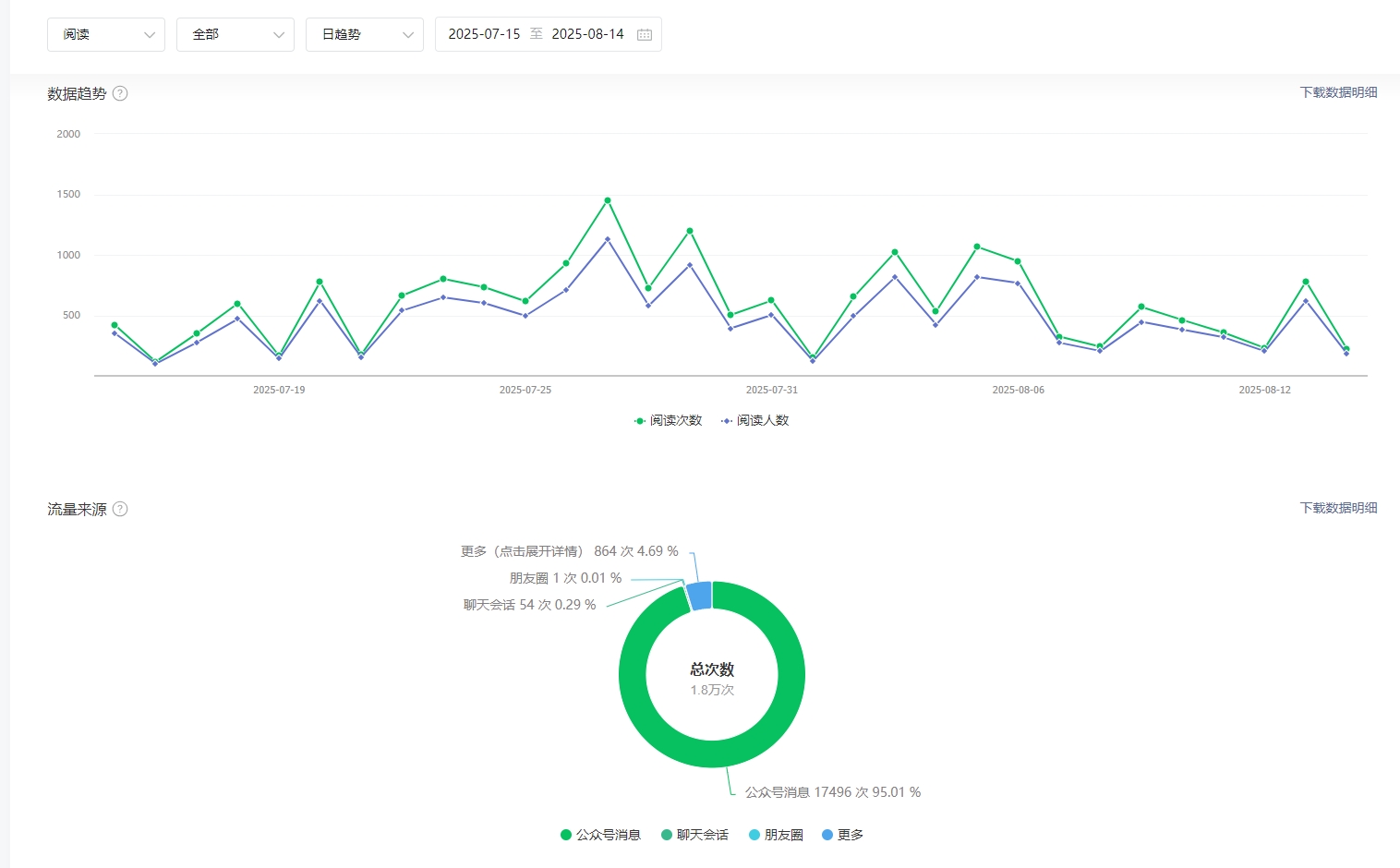Screen dimensions: 1400x868
Task: Set end date 2025-08-14 field
Action: (587, 34)
